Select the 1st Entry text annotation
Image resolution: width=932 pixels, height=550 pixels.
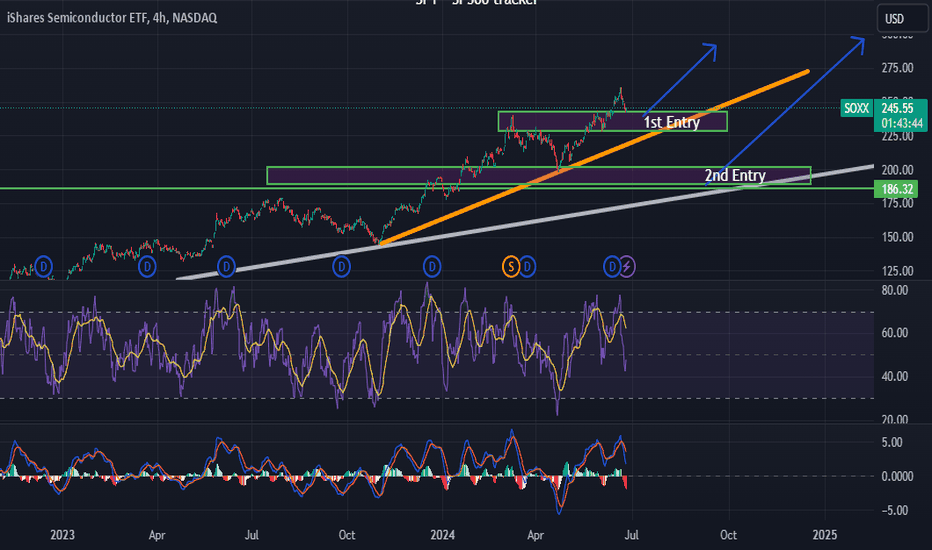click(672, 122)
